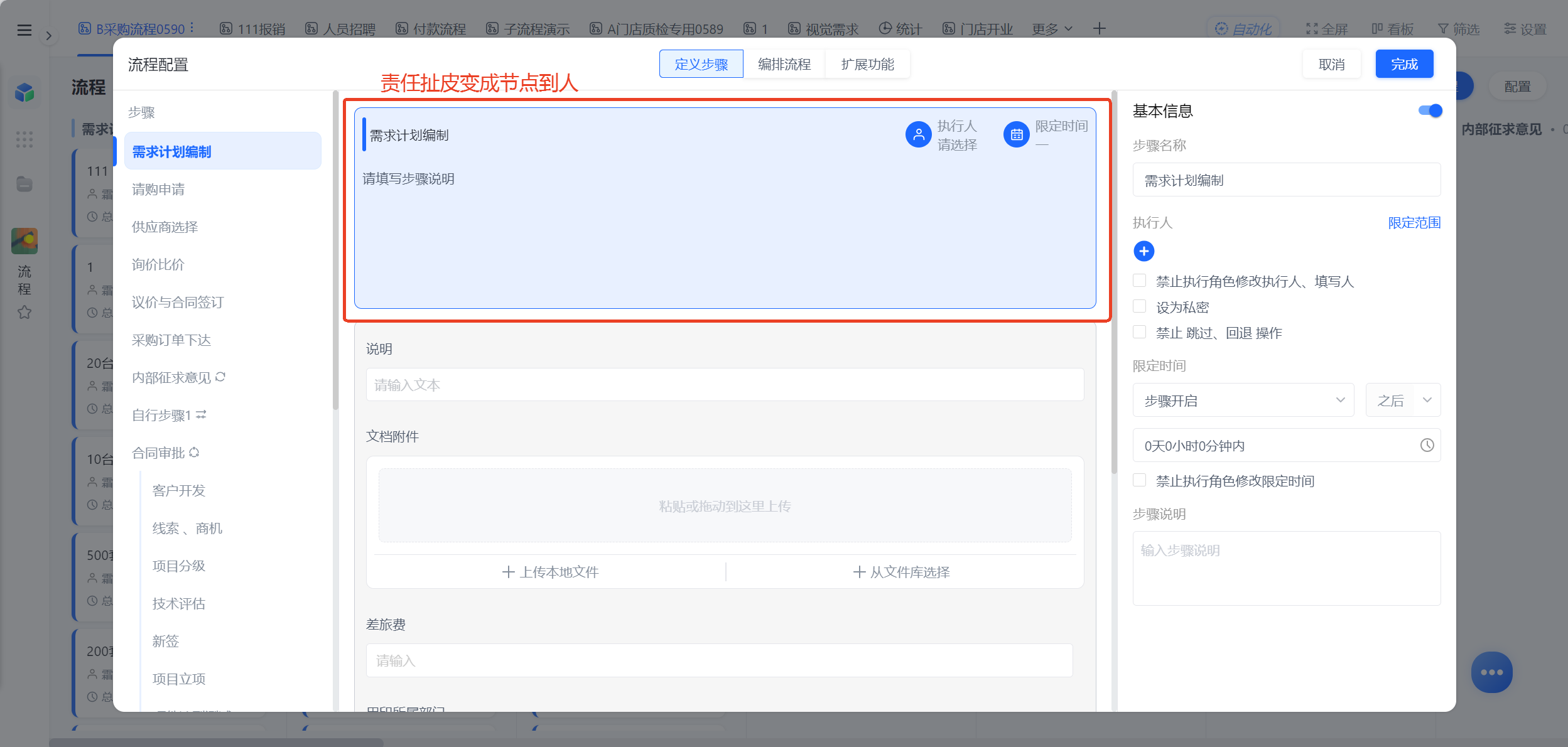The image size is (1568, 747).
Task: Open the 111报销 view tab
Action: [252, 29]
